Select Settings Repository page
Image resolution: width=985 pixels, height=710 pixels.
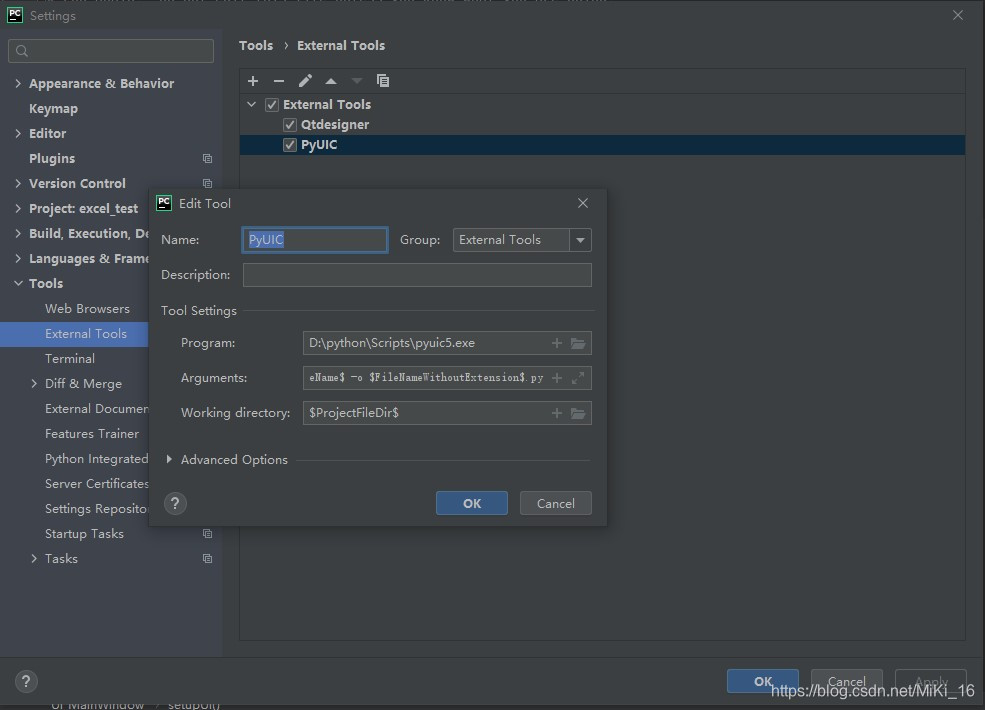pyautogui.click(x=97, y=509)
